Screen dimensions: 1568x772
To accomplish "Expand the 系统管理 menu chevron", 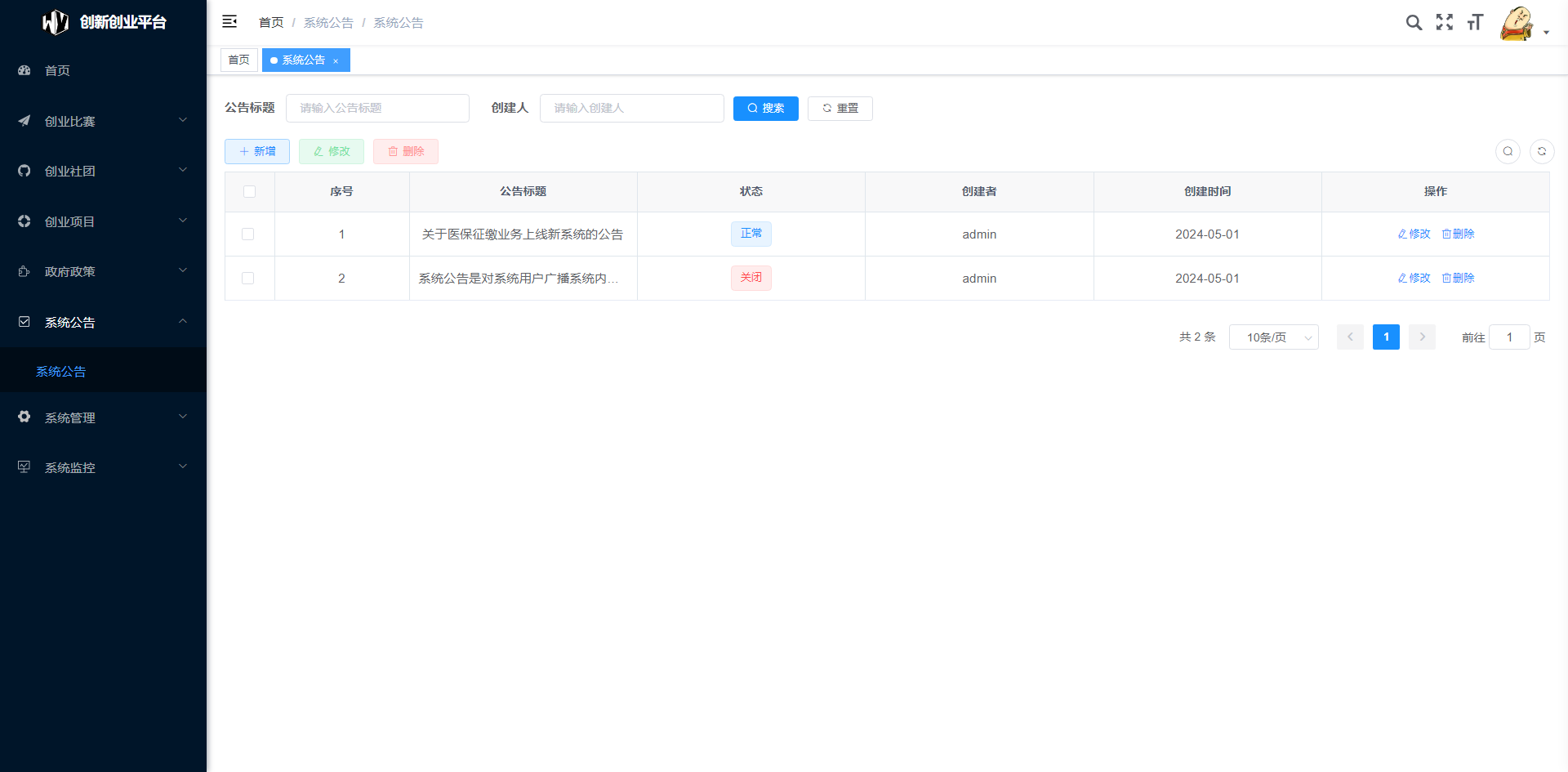I will [183, 417].
